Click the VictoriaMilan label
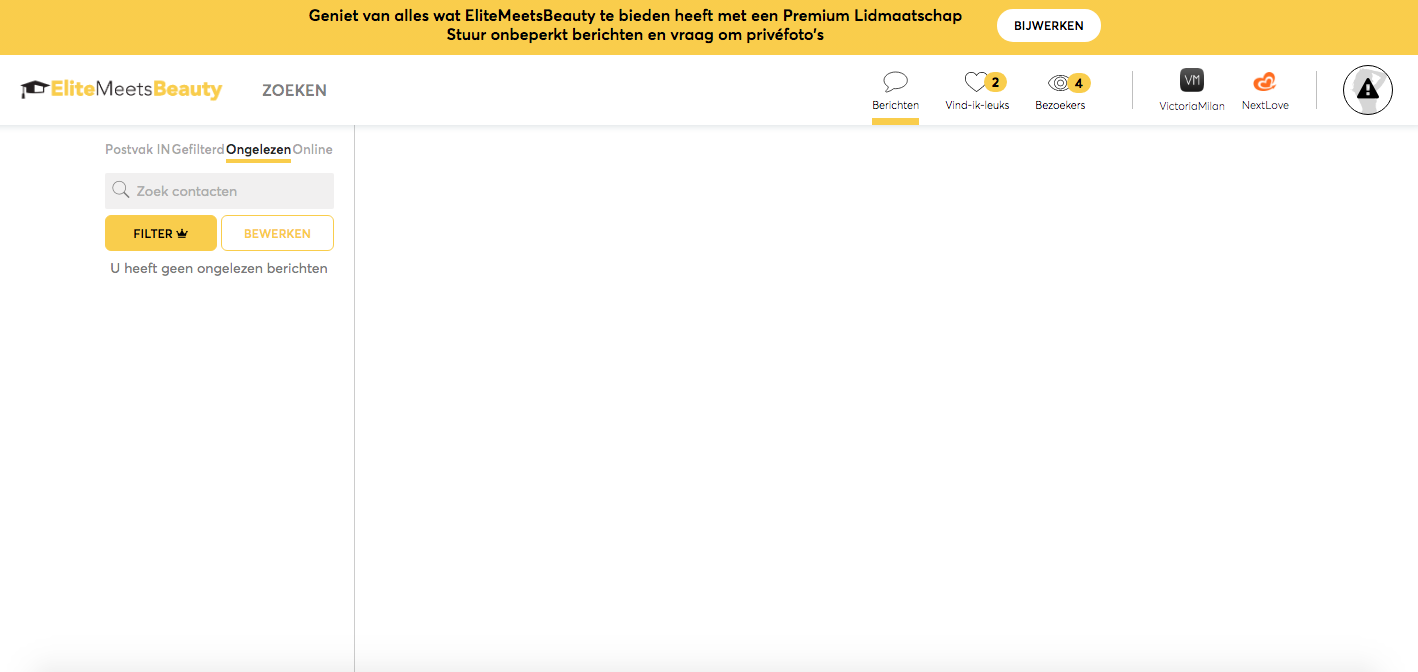The width and height of the screenshot is (1418, 672). [1192, 106]
